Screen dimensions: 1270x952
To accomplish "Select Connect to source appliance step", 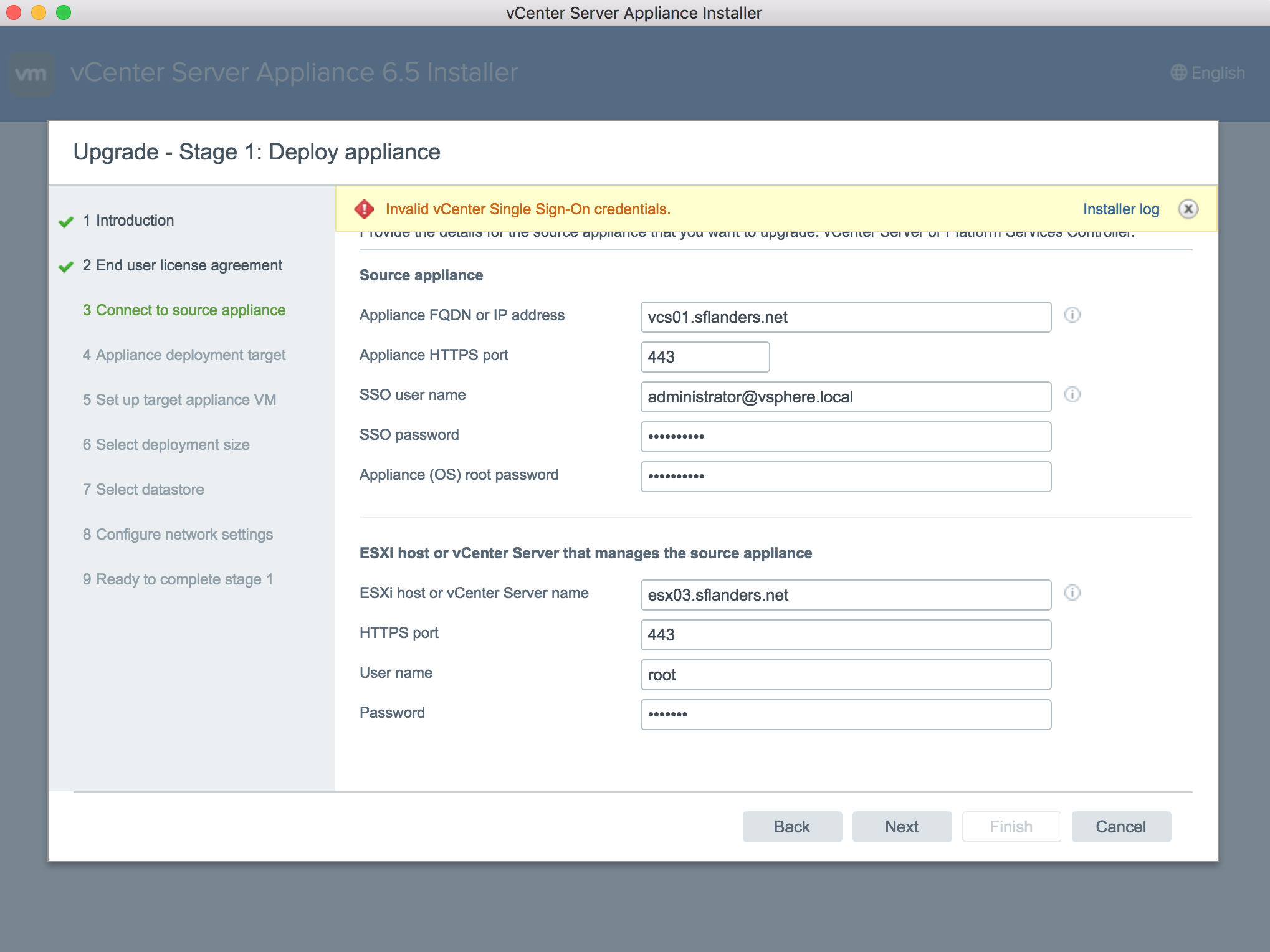I will [x=190, y=310].
